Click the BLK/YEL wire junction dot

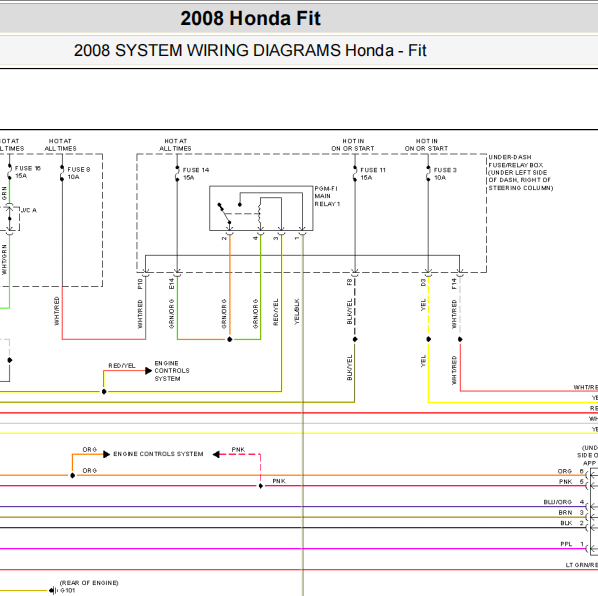[x=355, y=339]
